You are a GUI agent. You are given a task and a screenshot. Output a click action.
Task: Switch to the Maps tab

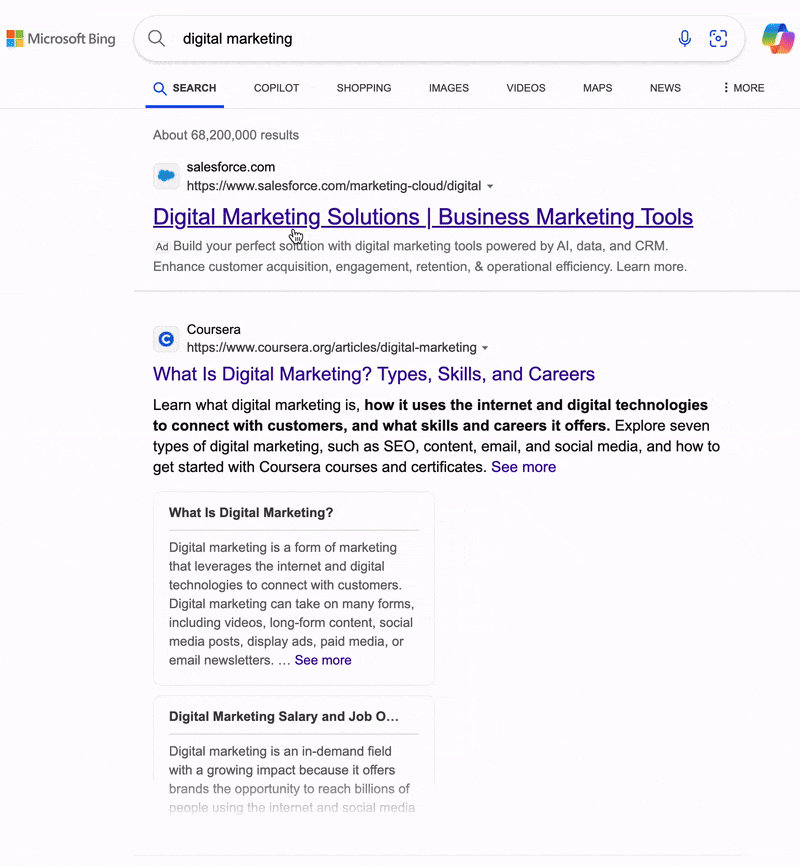(x=598, y=88)
